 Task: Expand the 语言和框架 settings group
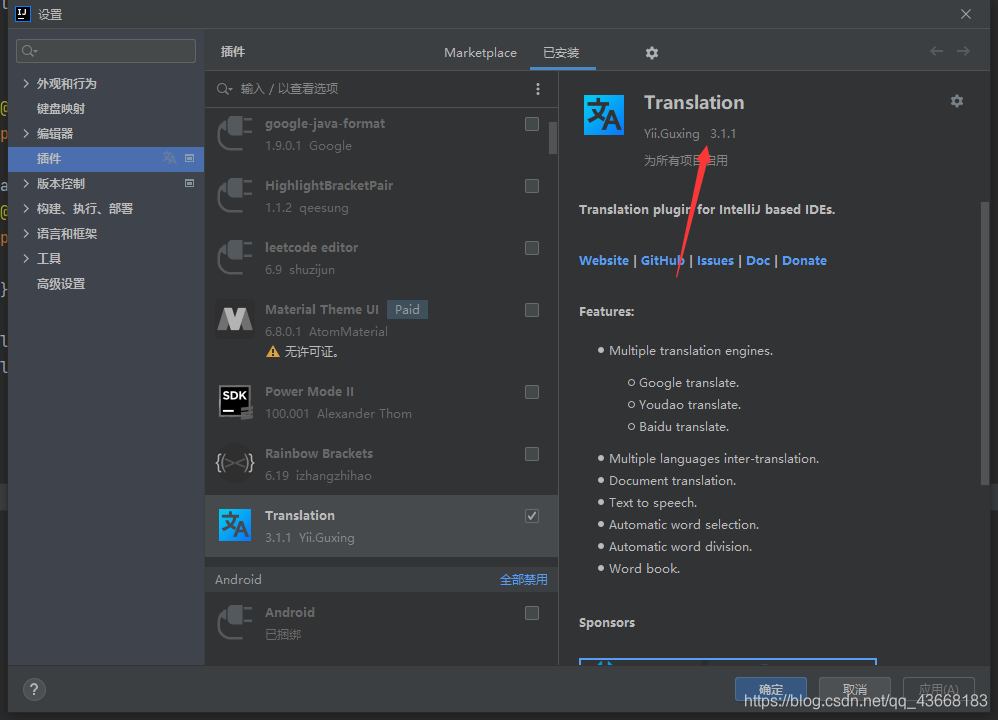pos(26,234)
